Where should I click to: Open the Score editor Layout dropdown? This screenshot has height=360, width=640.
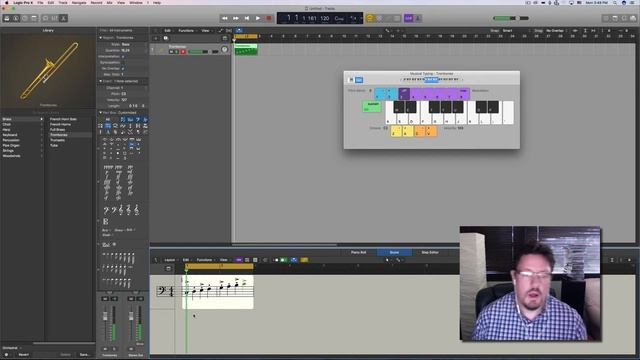[170, 260]
